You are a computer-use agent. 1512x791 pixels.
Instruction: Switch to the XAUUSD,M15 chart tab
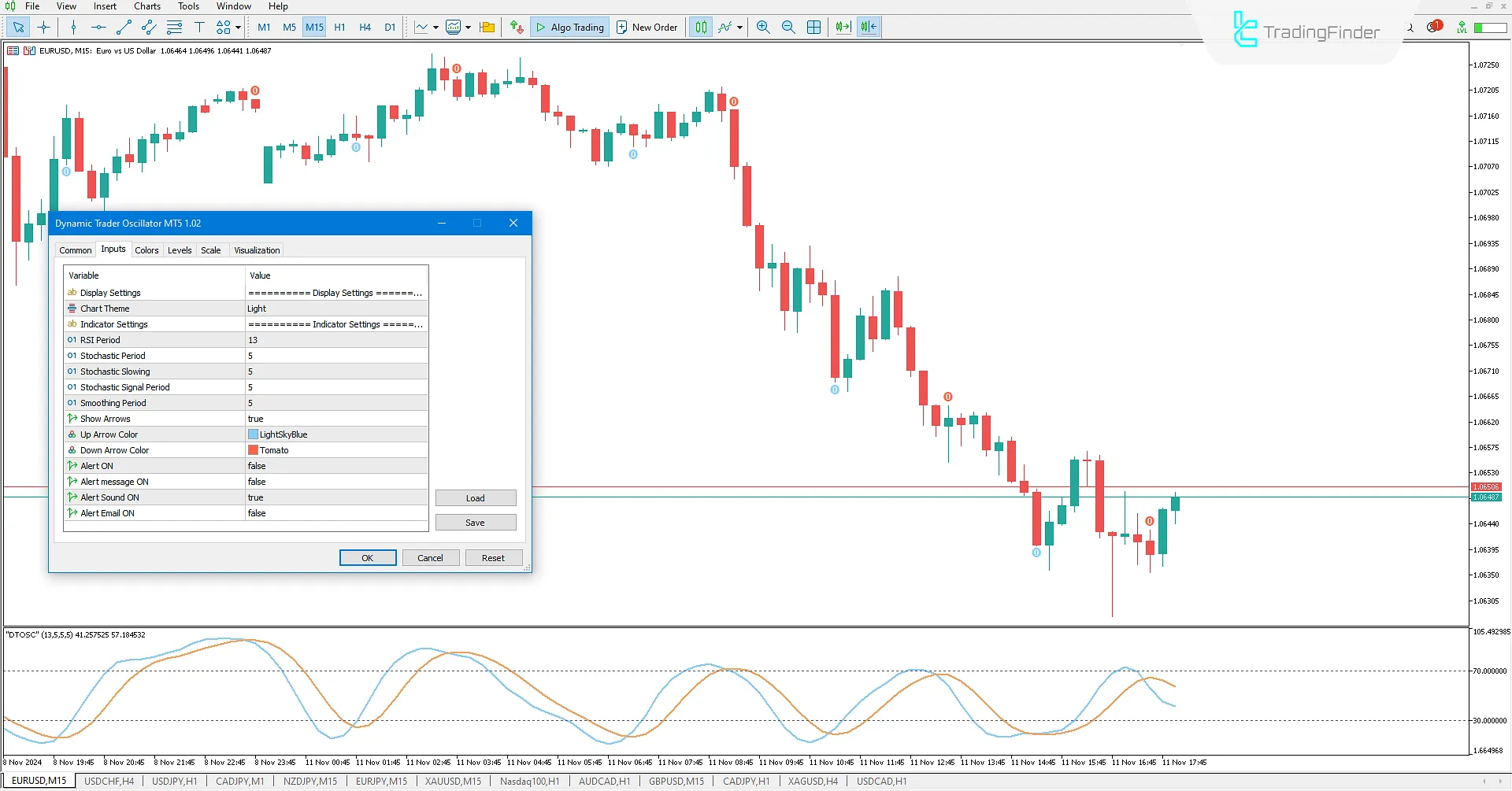click(452, 780)
